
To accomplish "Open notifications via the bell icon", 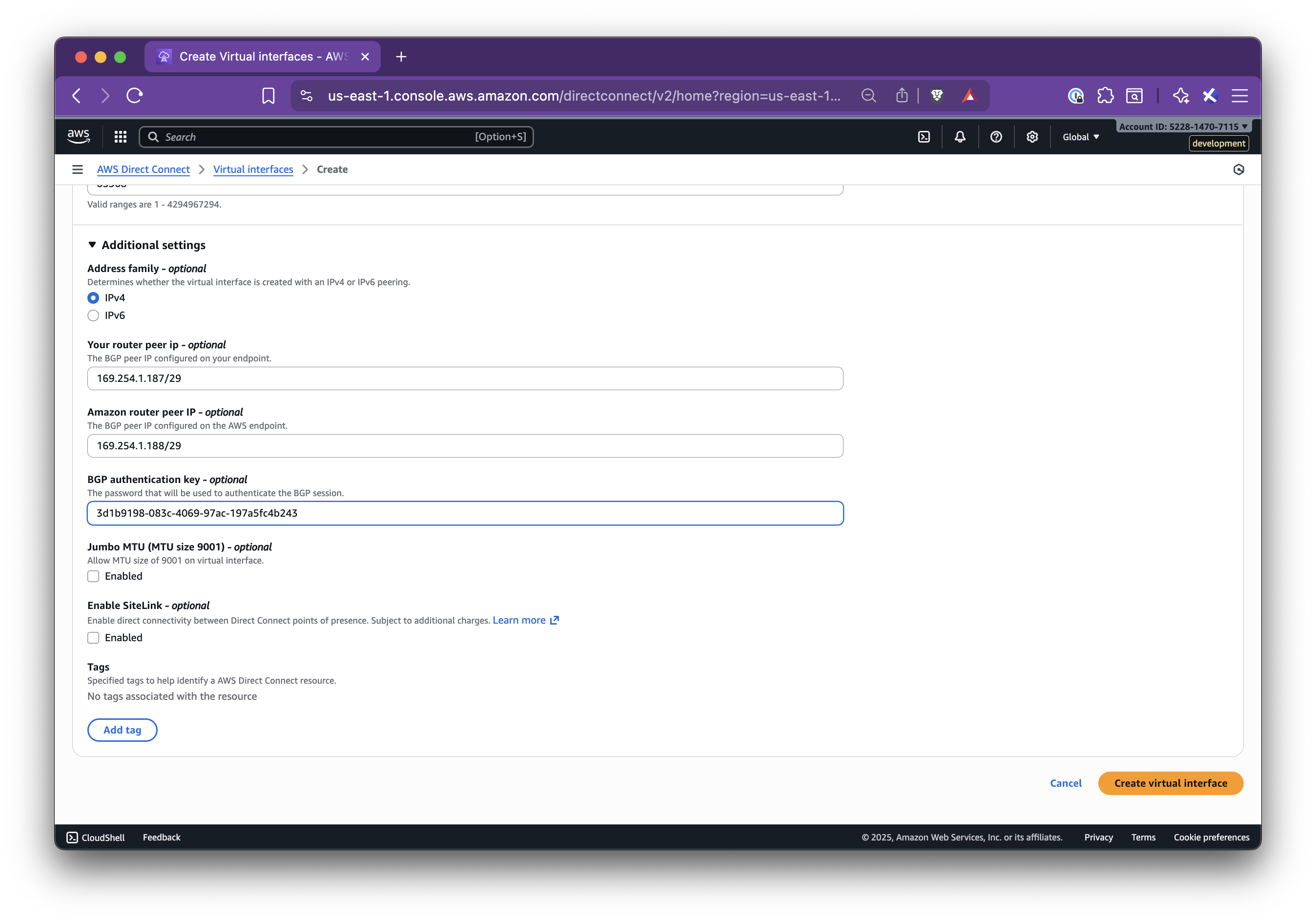I will (960, 136).
